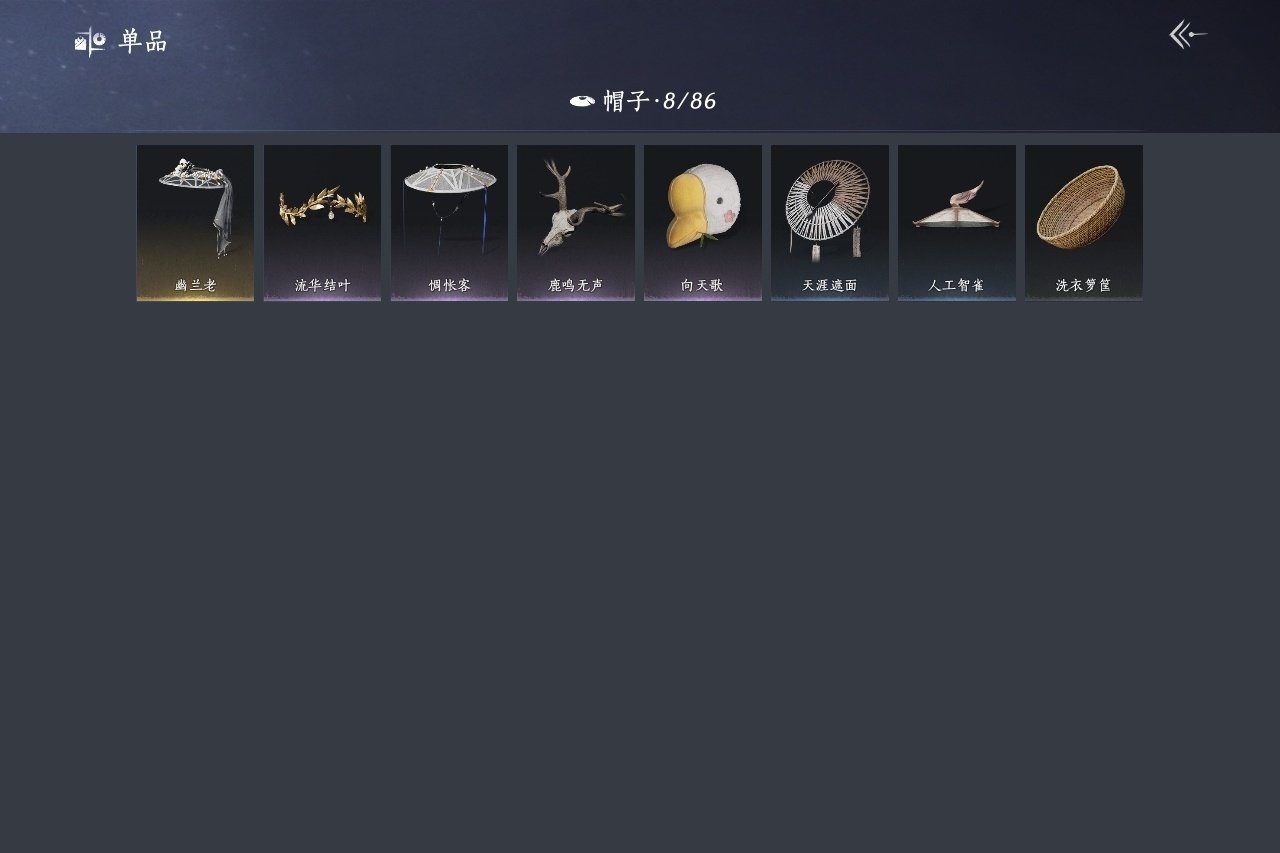Click the 洗衣箩筐 name label
The height and width of the screenshot is (853, 1280).
1083,285
